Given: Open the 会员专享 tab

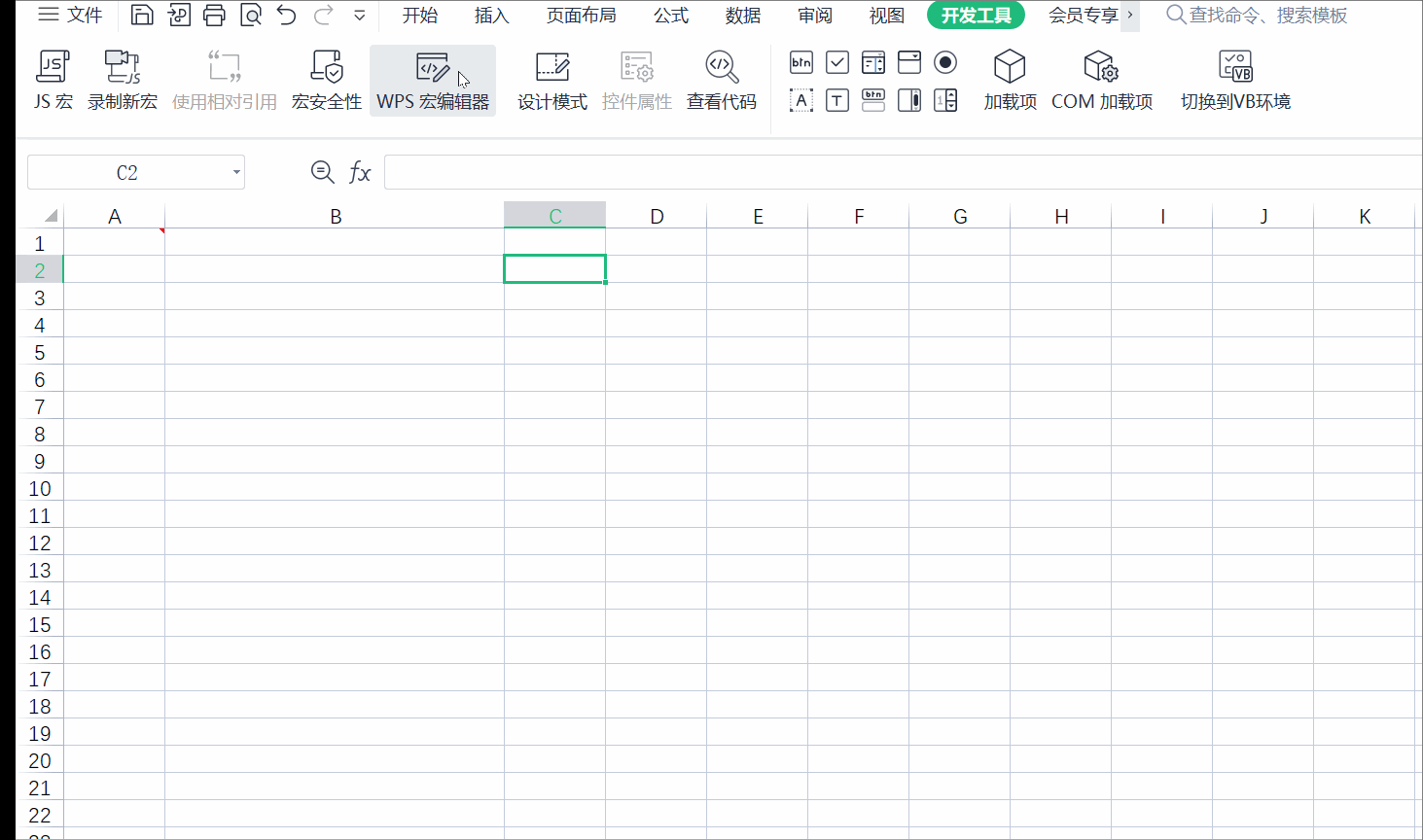Looking at the screenshot, I should (x=1084, y=16).
